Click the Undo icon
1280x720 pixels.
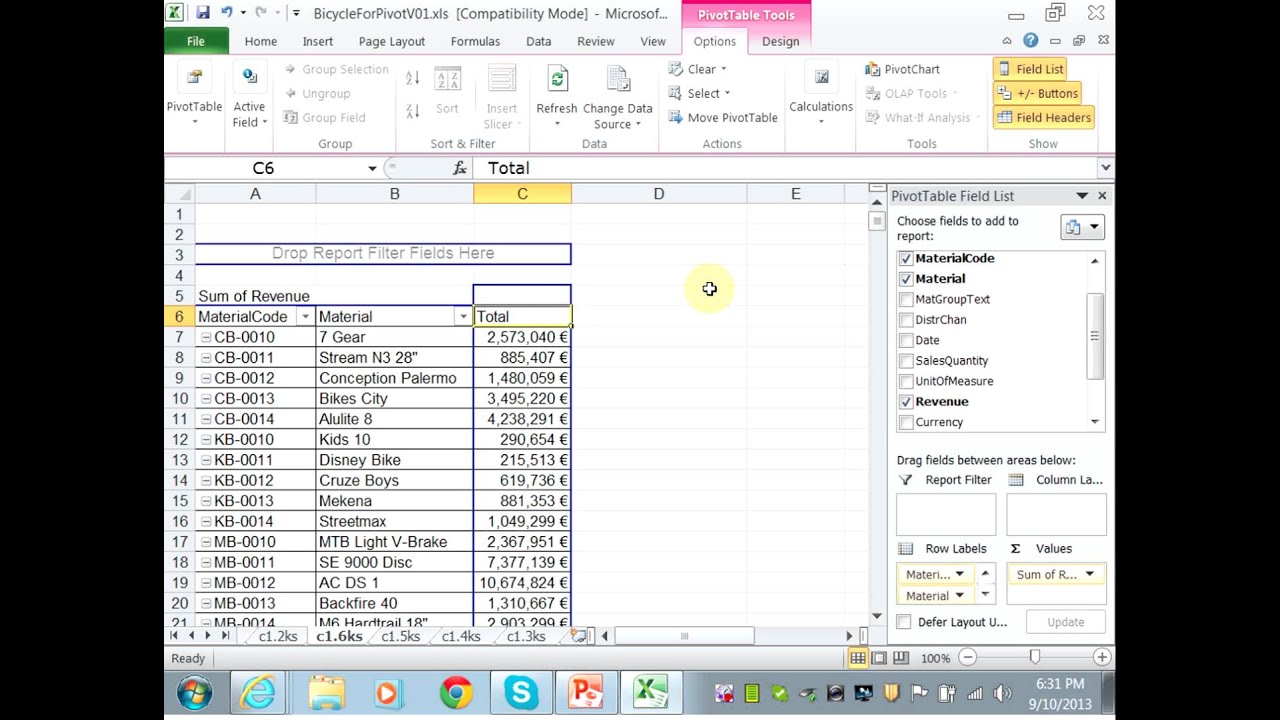pos(227,13)
